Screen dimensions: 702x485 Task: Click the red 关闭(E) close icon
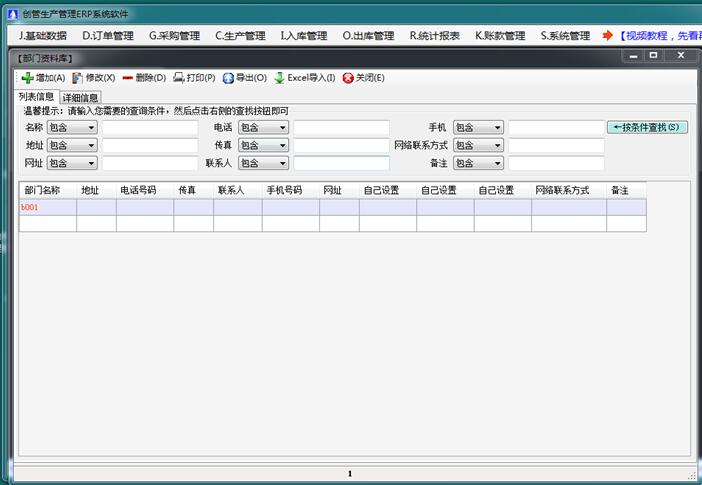348,78
